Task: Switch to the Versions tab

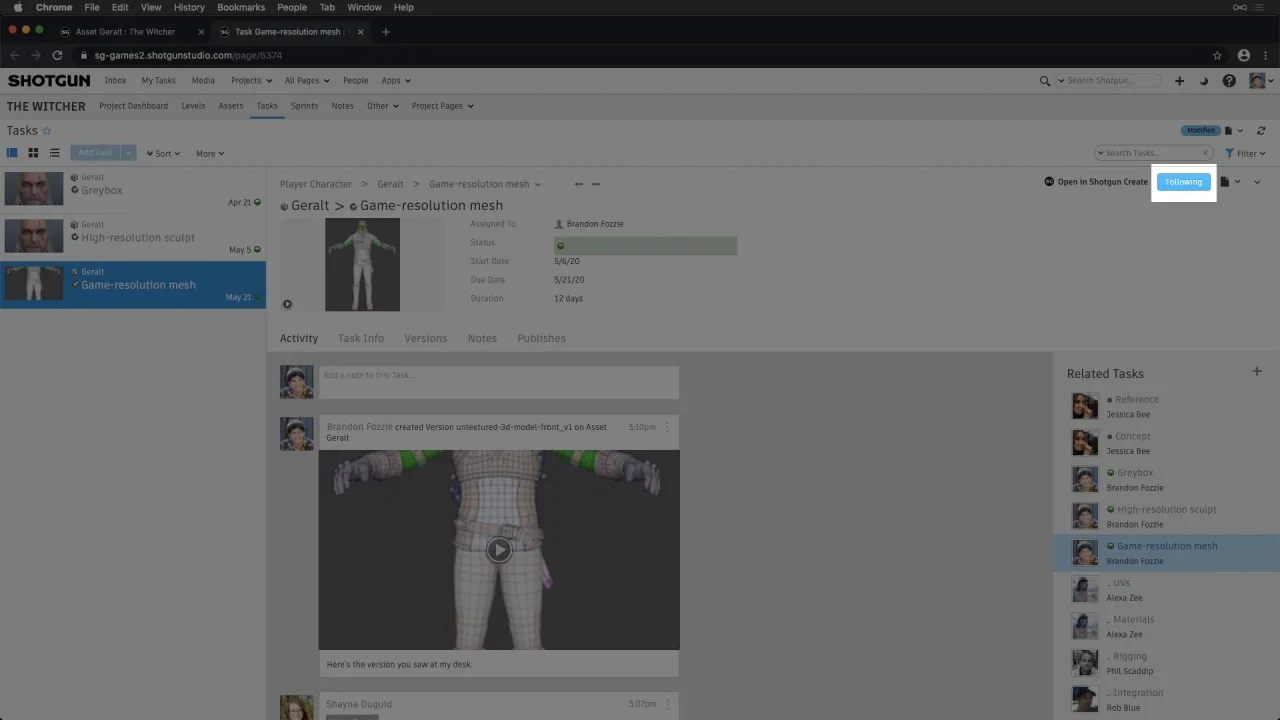Action: point(426,338)
